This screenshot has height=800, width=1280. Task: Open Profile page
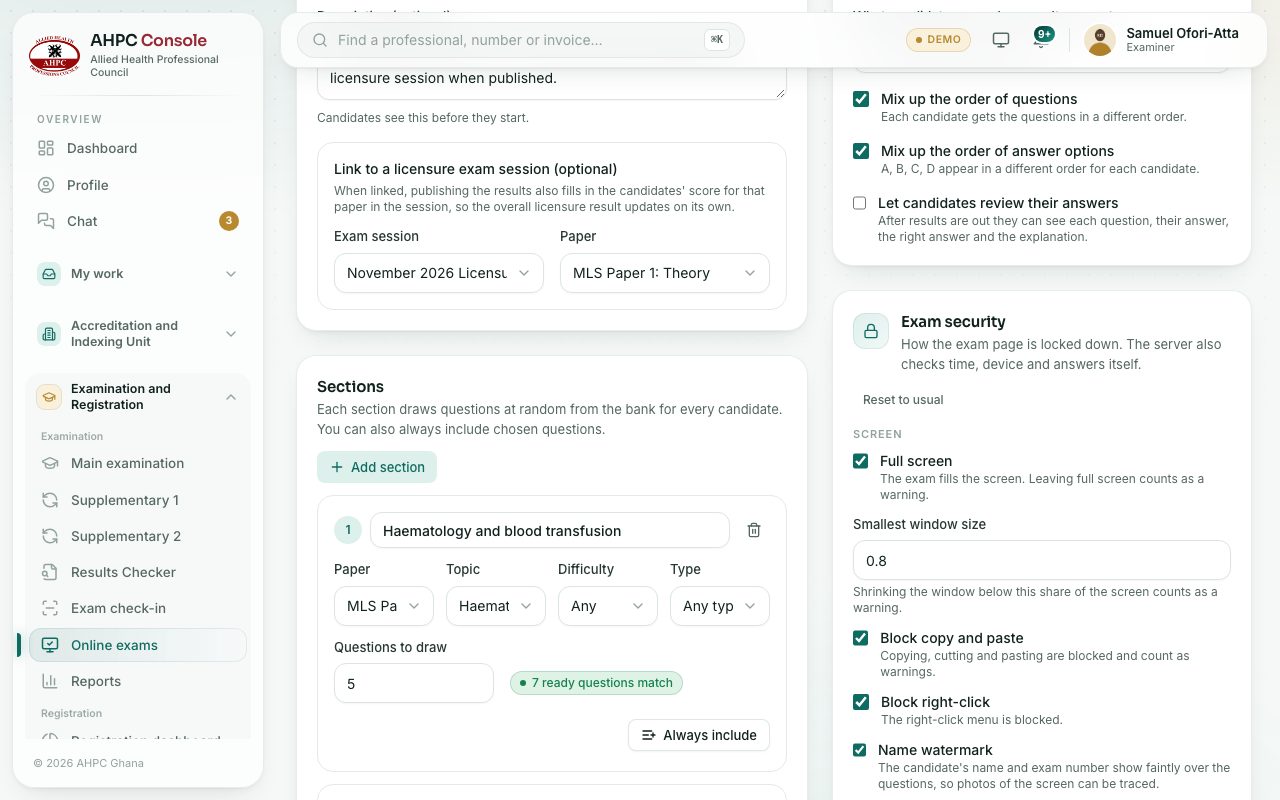[138, 185]
